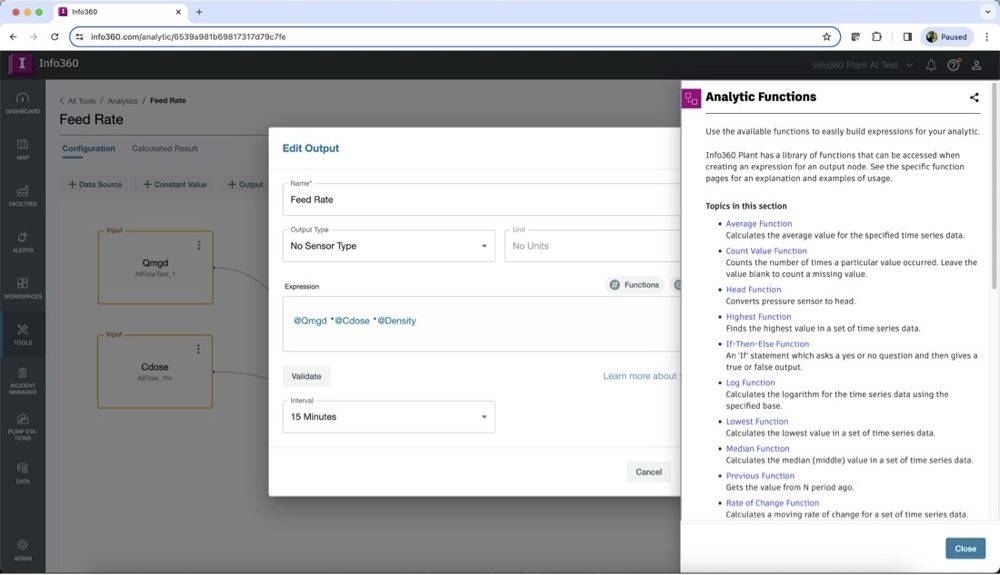The width and height of the screenshot is (1000, 575).
Task: Add a Constant Value node
Action: click(x=175, y=184)
